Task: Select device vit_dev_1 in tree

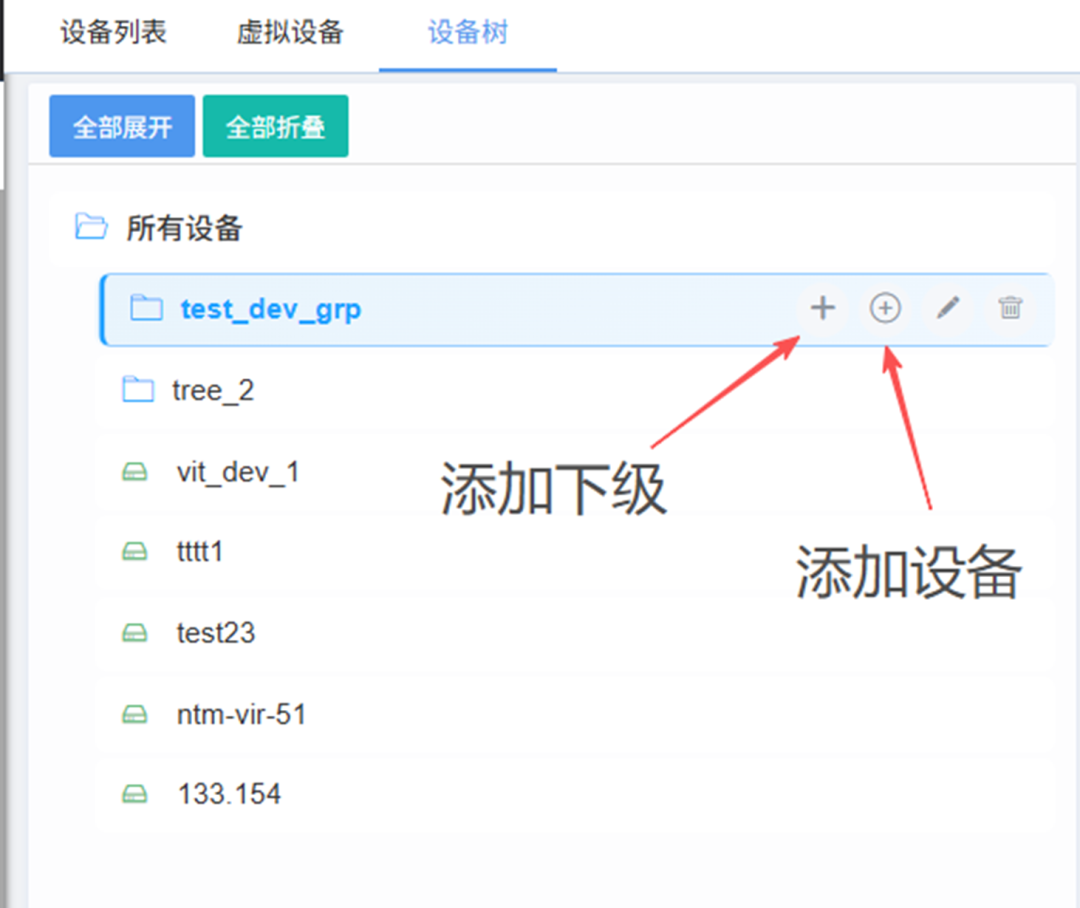Action: click(575, 472)
